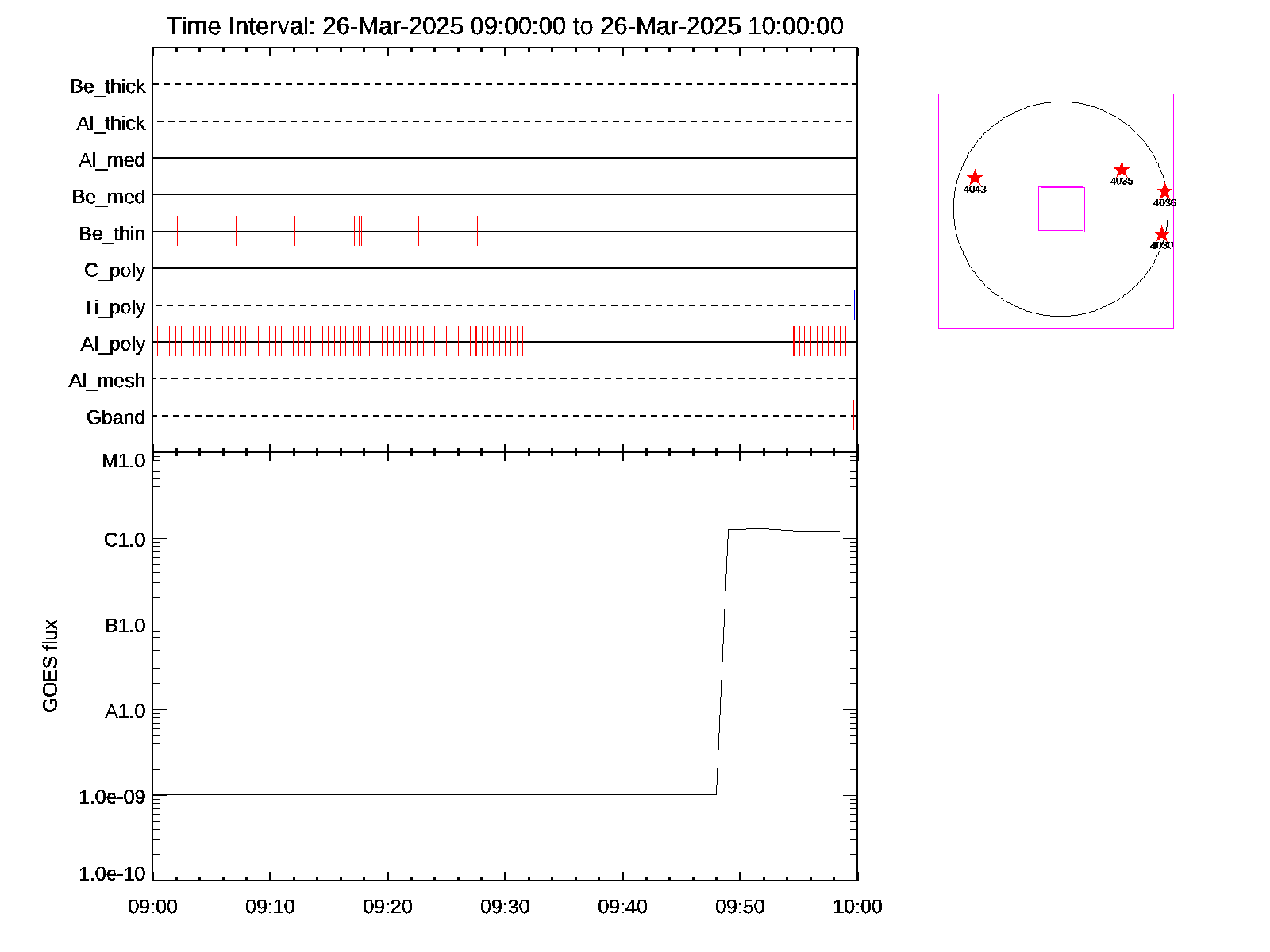The height and width of the screenshot is (952, 1270).
Task: Click the M1.0 flux axis label
Action: tap(124, 461)
